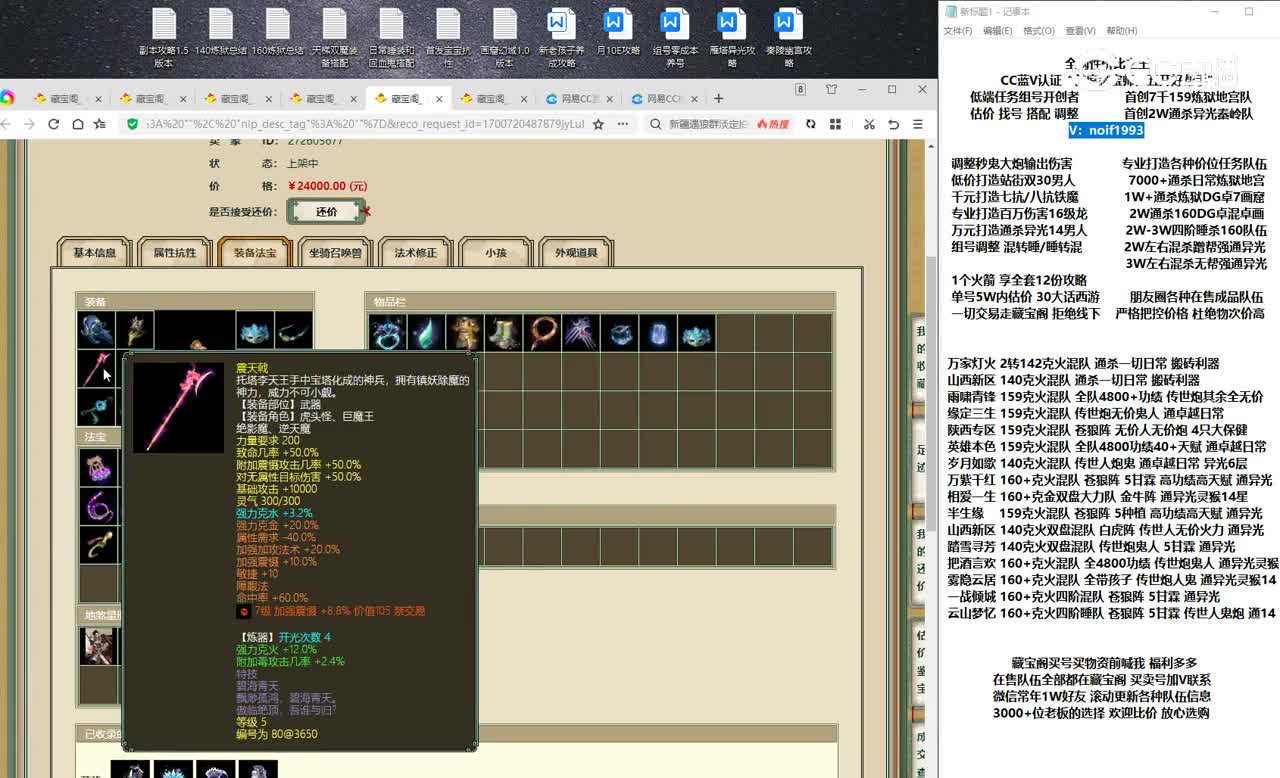Reload the browser page
1280x778 pixels.
point(53,124)
